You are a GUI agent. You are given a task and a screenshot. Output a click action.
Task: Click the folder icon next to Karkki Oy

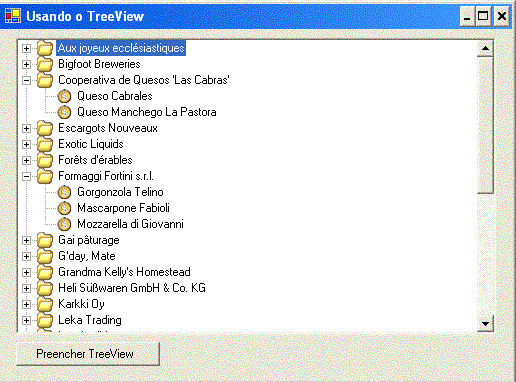[x=45, y=304]
